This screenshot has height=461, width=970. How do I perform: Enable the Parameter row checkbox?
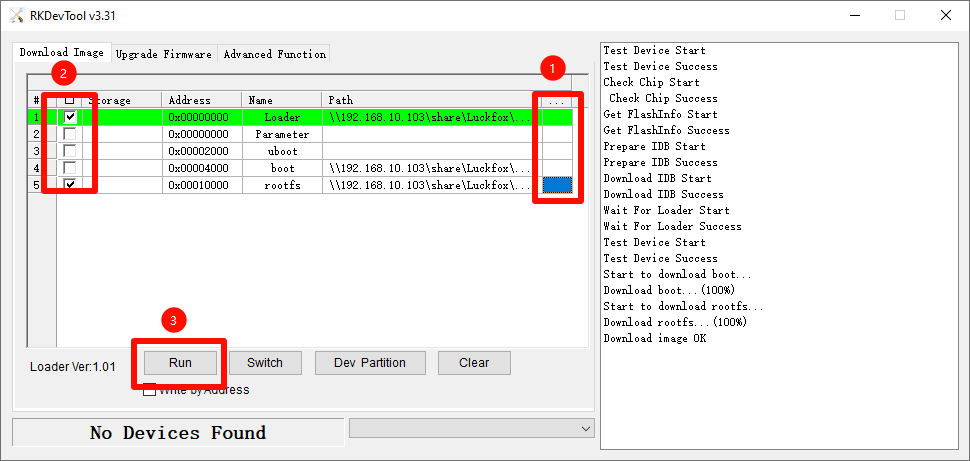(70, 134)
